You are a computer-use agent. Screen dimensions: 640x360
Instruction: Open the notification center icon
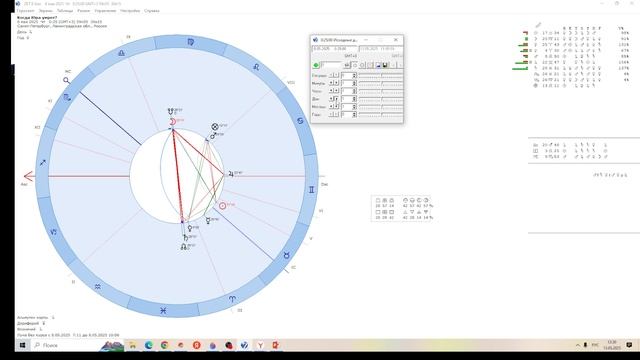(629, 345)
